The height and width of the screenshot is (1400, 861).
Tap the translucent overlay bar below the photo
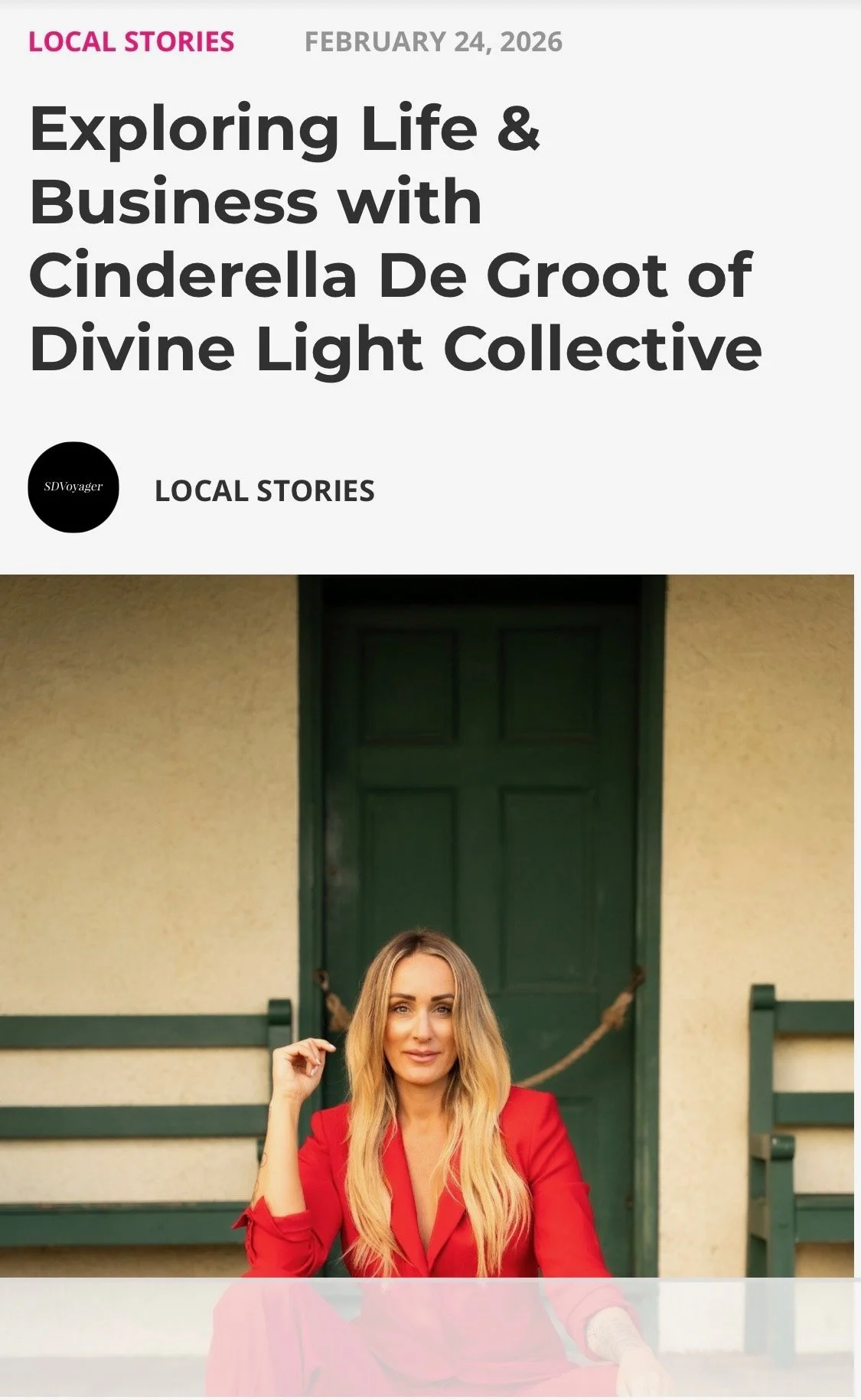[430, 1337]
